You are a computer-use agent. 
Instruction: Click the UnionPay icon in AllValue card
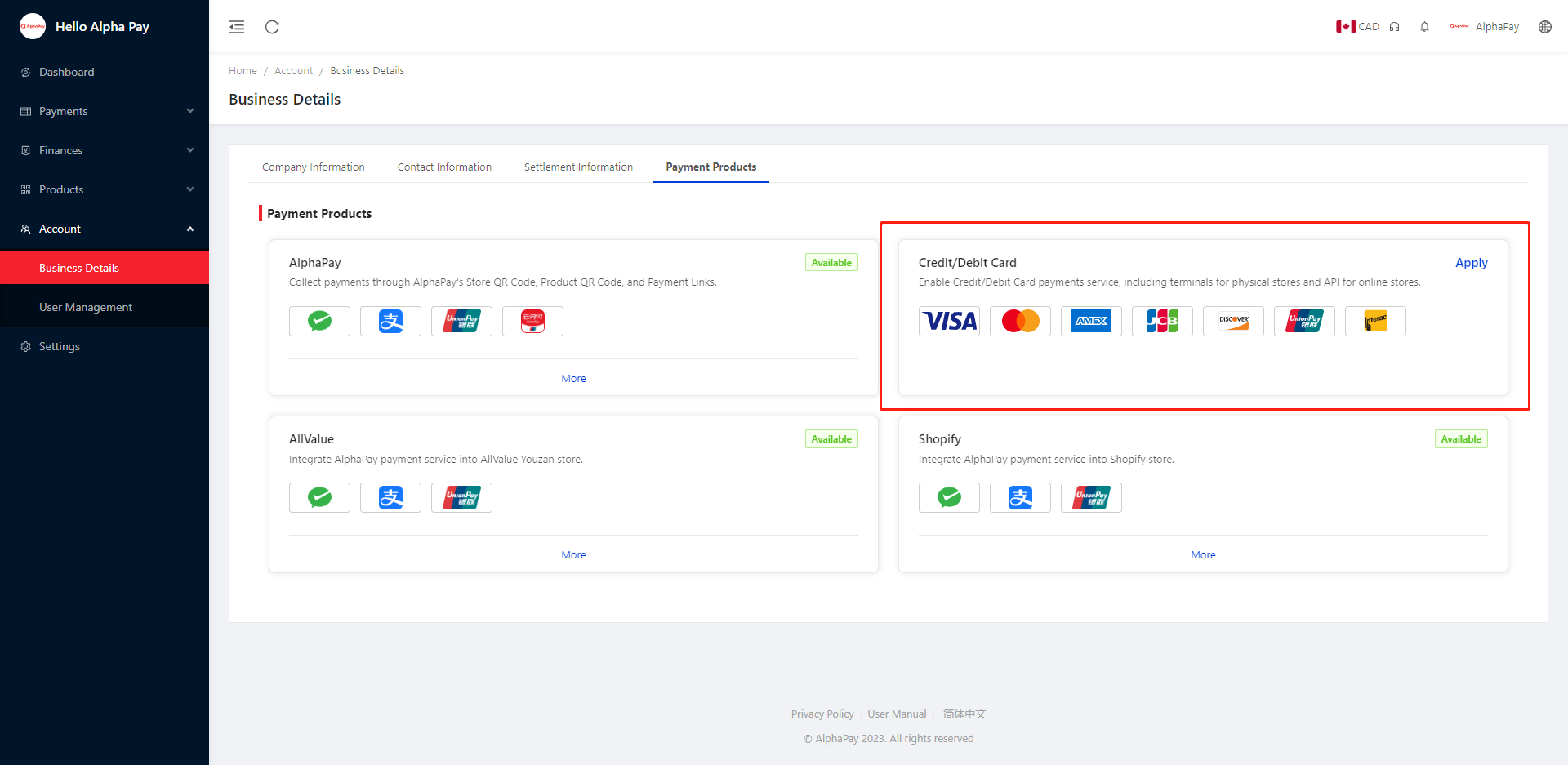click(x=461, y=497)
